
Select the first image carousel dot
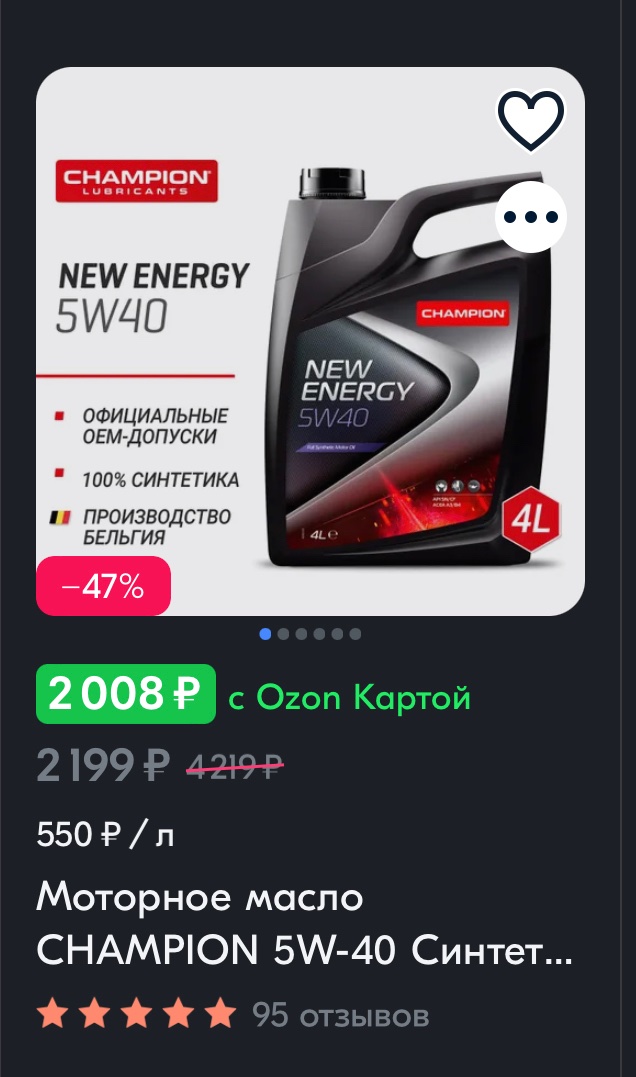tap(265, 634)
